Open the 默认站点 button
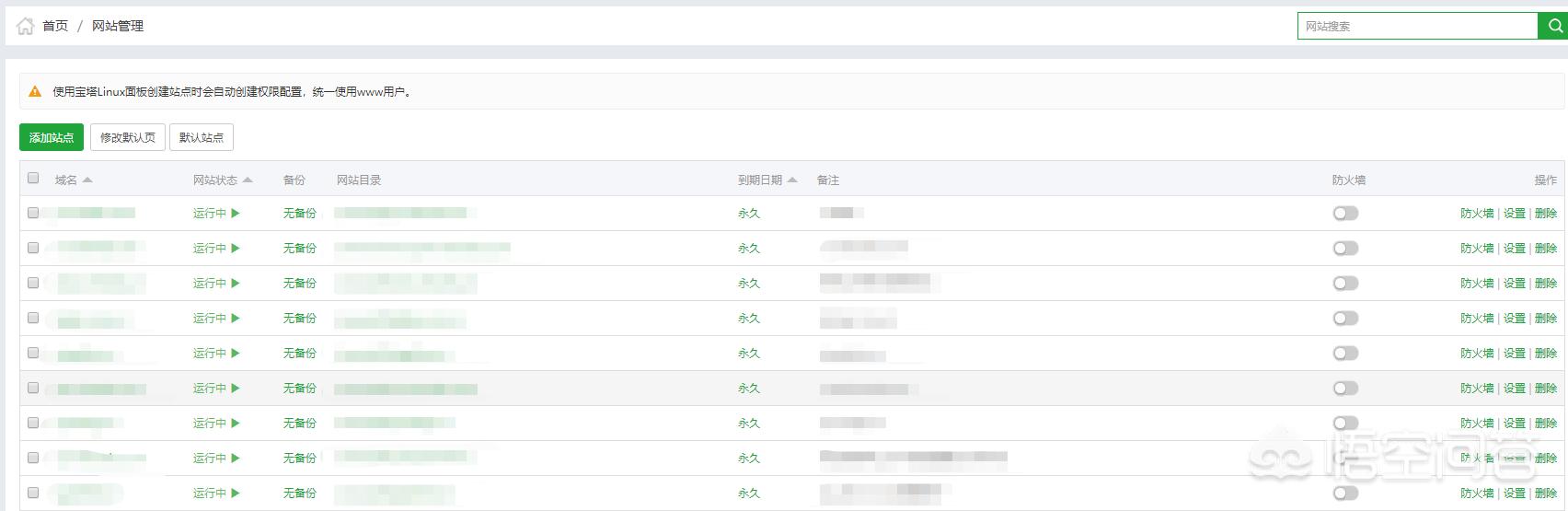Image resolution: width=1568 pixels, height=511 pixels. point(202,137)
